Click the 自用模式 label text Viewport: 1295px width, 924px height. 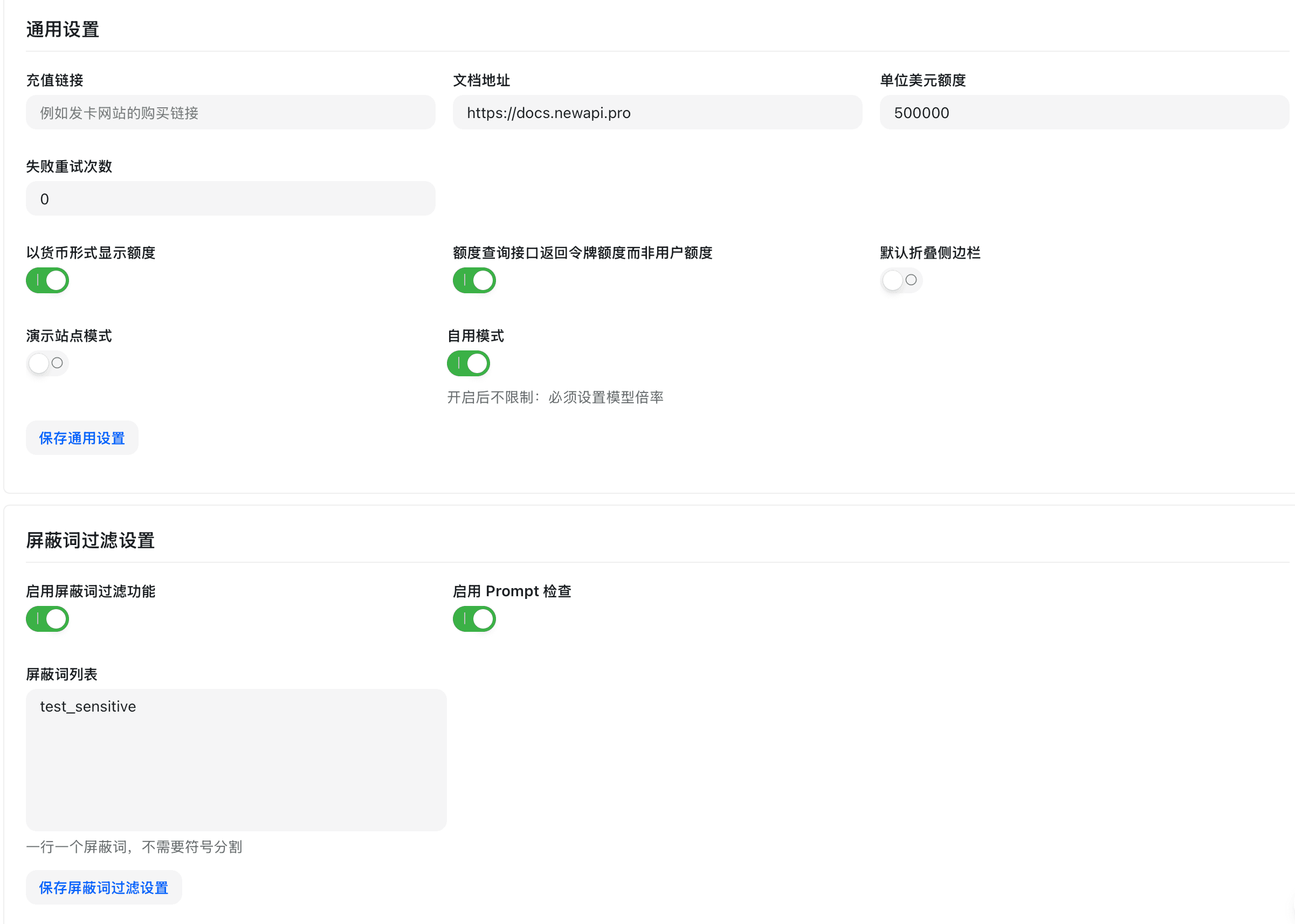tap(476, 336)
